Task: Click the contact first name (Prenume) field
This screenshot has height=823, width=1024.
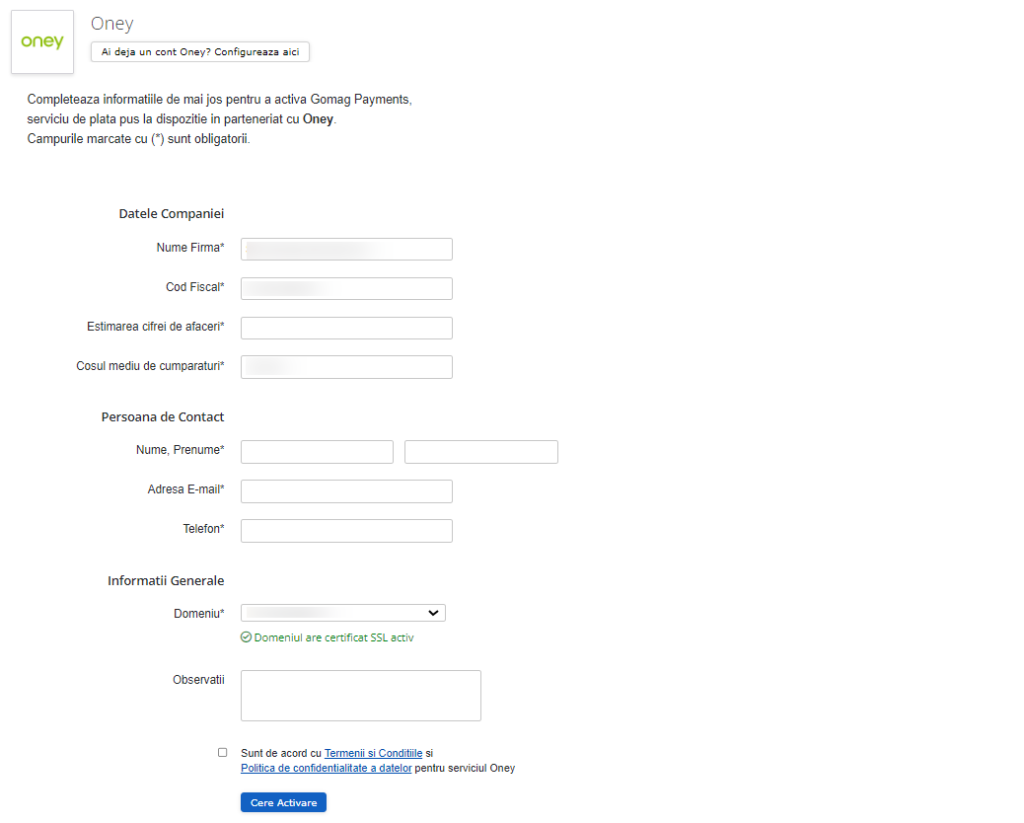Action: coord(481,452)
